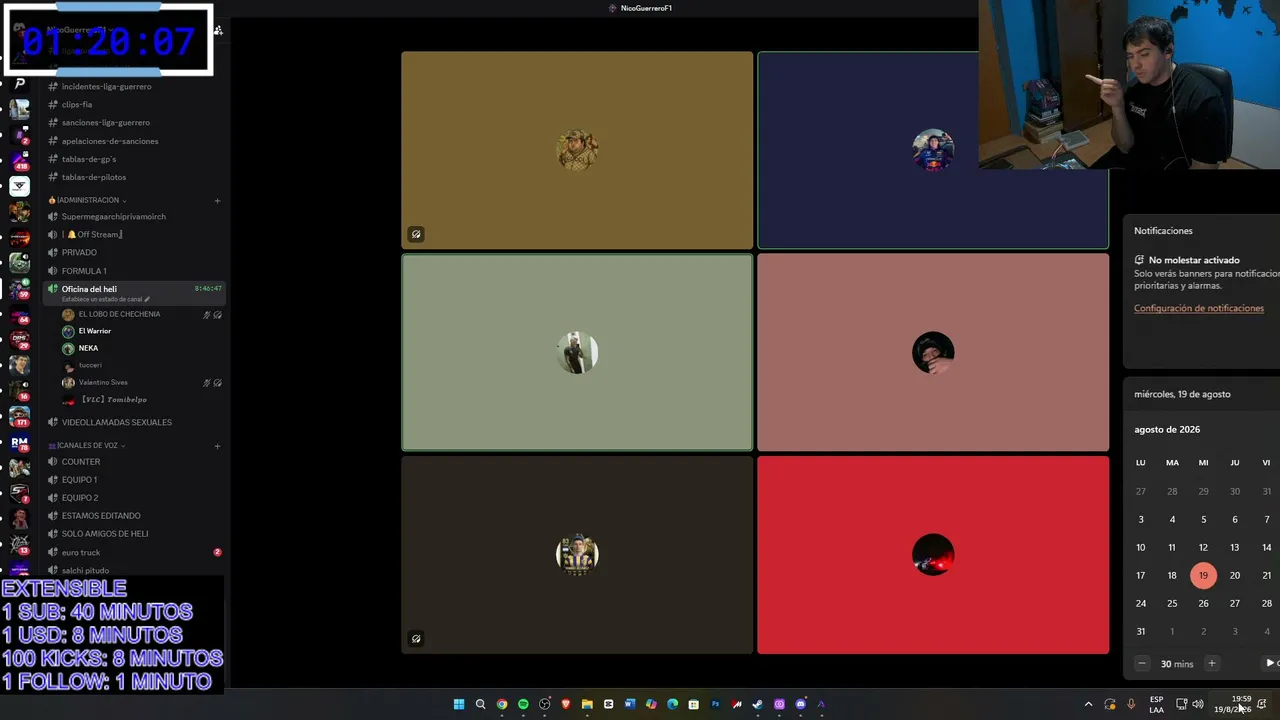Open Steam from the taskbar
The image size is (1280, 720).
click(758, 704)
